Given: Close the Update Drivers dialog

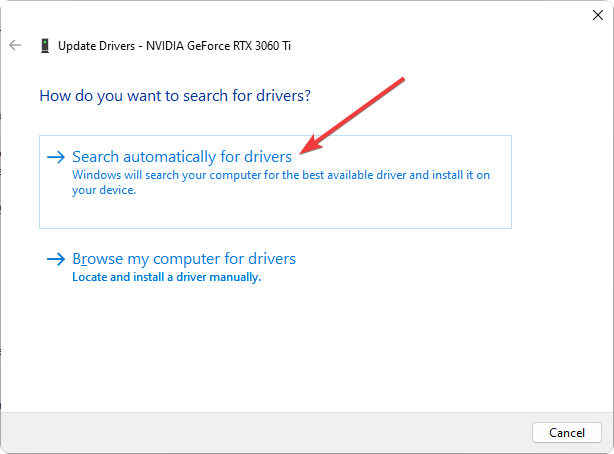Looking at the screenshot, I should coord(598,15).
